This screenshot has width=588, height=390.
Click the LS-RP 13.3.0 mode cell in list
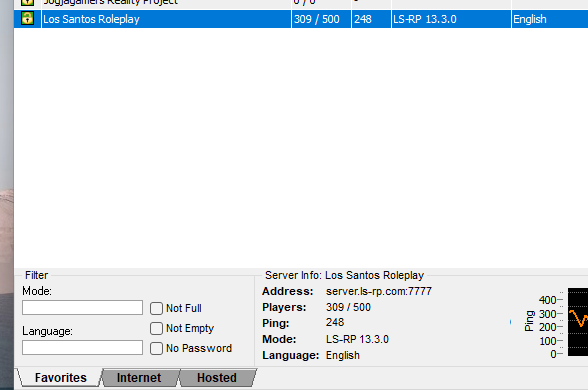pyautogui.click(x=451, y=19)
